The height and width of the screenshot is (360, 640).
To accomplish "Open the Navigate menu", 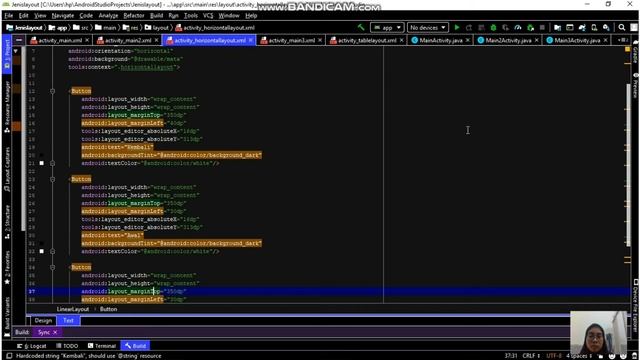I will click(x=63, y=16).
